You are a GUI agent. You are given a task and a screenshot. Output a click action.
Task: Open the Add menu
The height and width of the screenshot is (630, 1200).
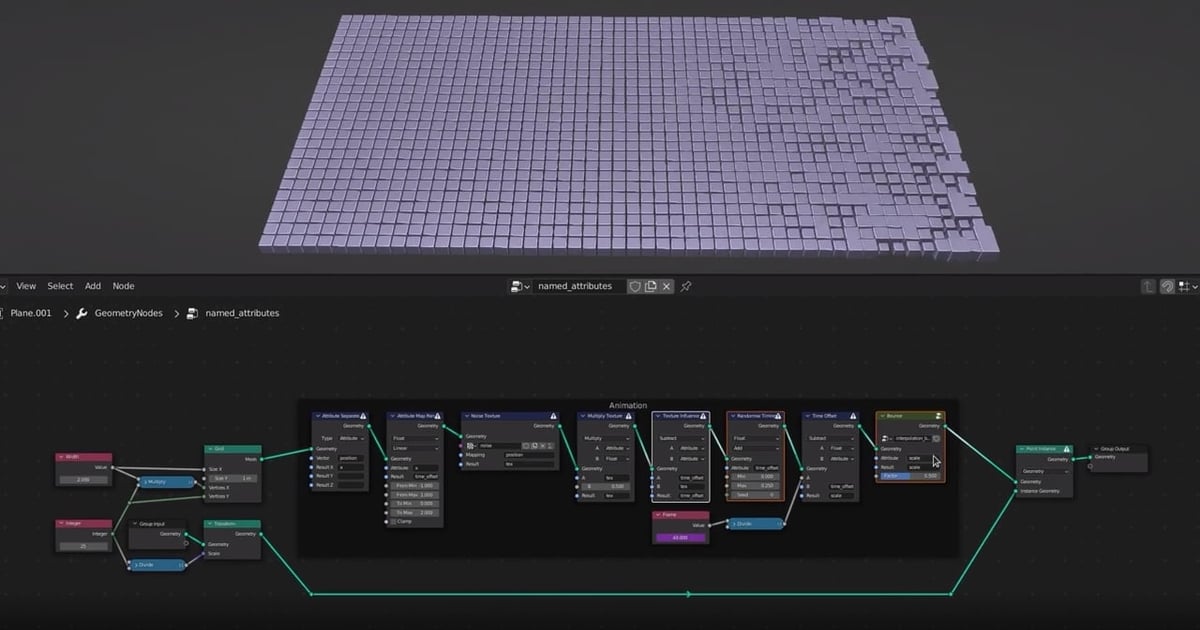[92, 286]
